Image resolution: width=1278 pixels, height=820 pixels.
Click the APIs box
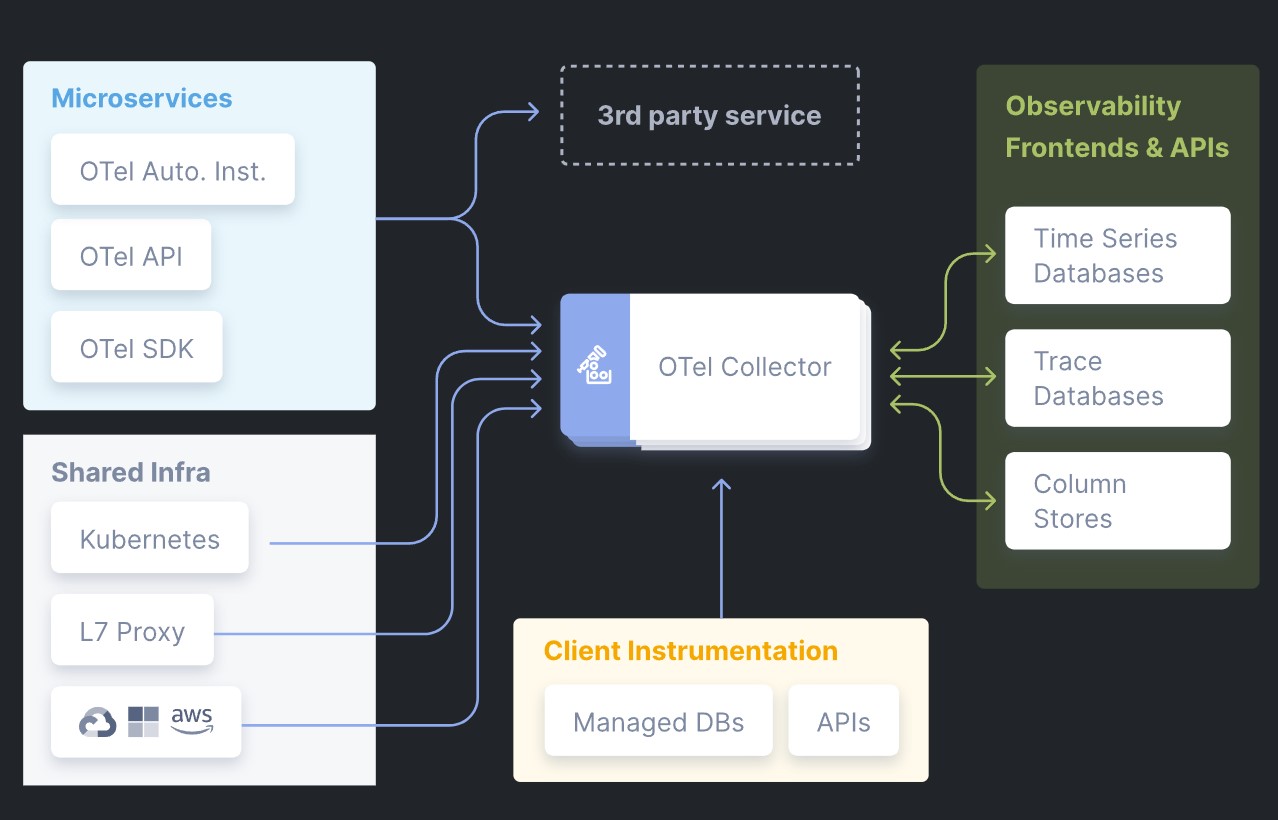click(844, 721)
